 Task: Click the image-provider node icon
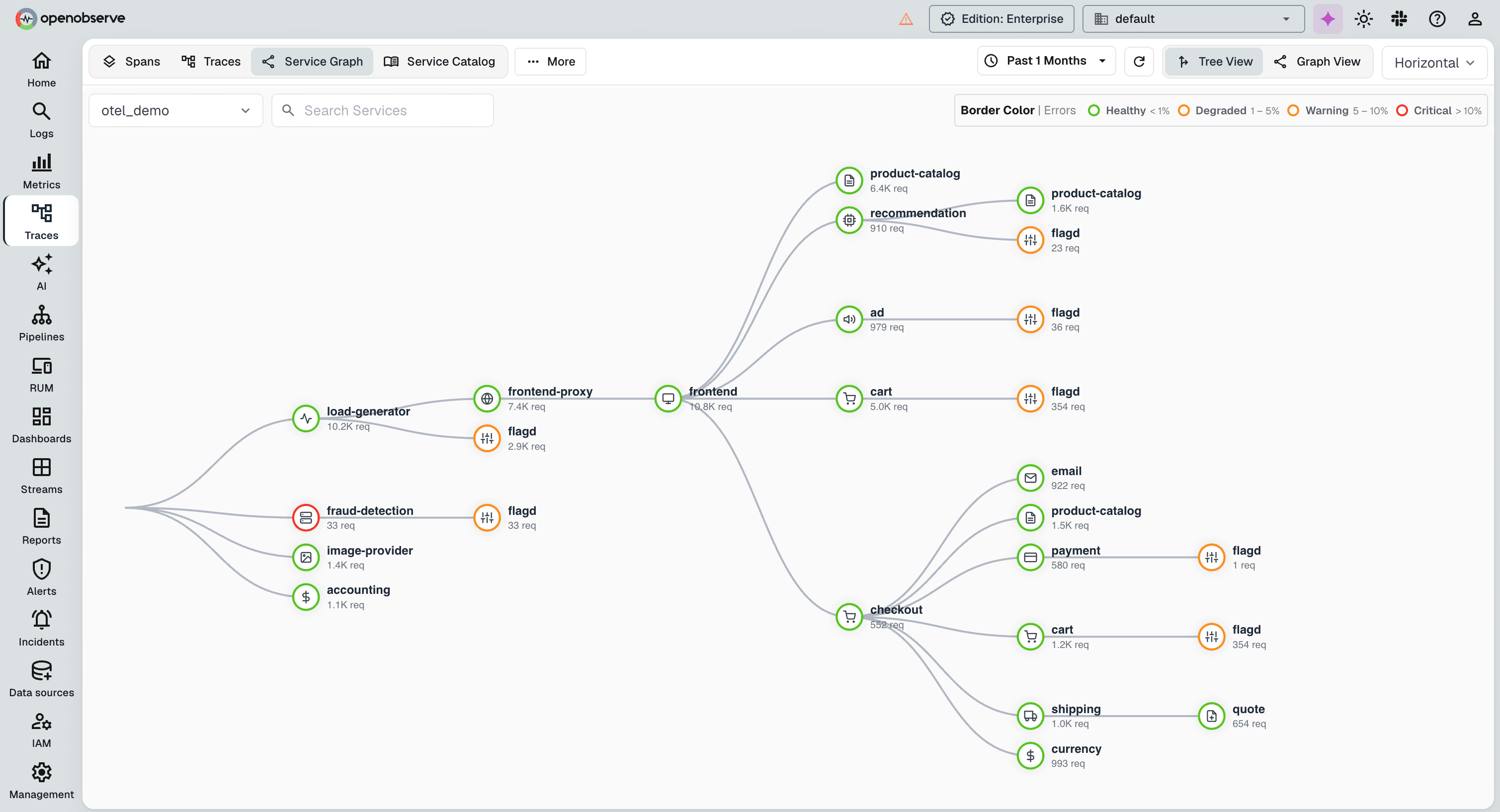(306, 557)
